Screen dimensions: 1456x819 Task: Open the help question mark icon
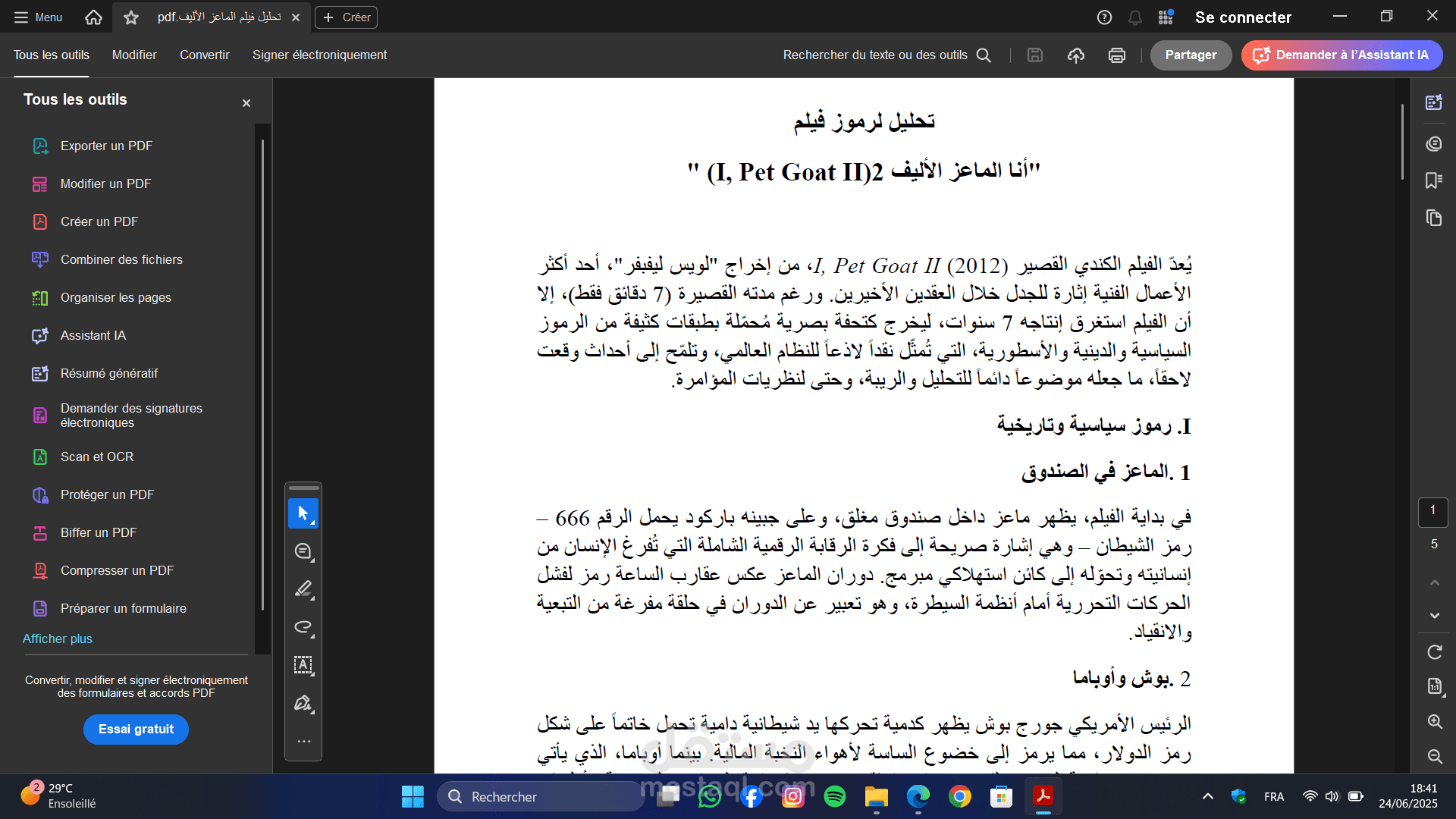[1104, 17]
